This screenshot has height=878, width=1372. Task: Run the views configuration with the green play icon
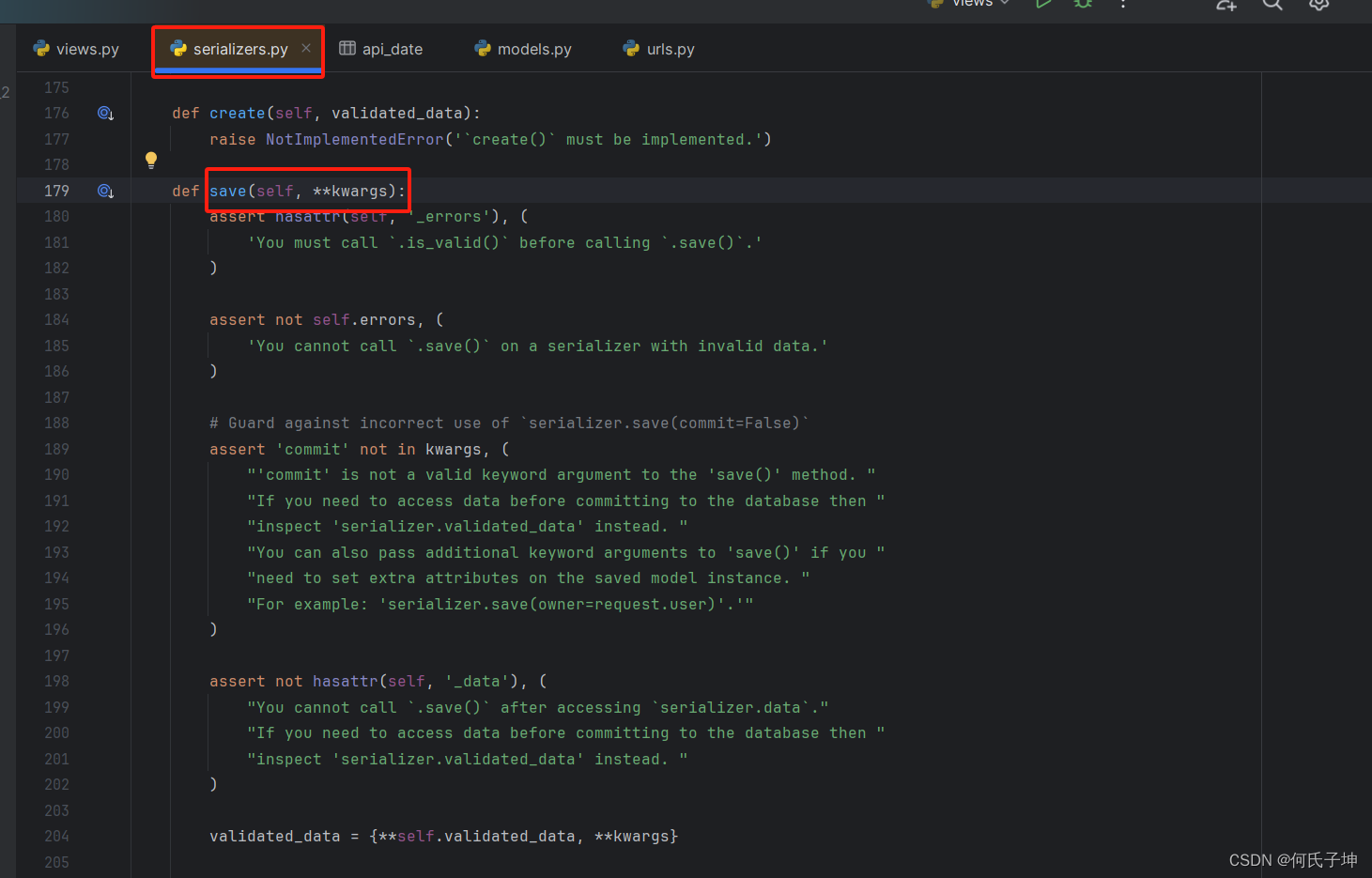(x=1043, y=6)
